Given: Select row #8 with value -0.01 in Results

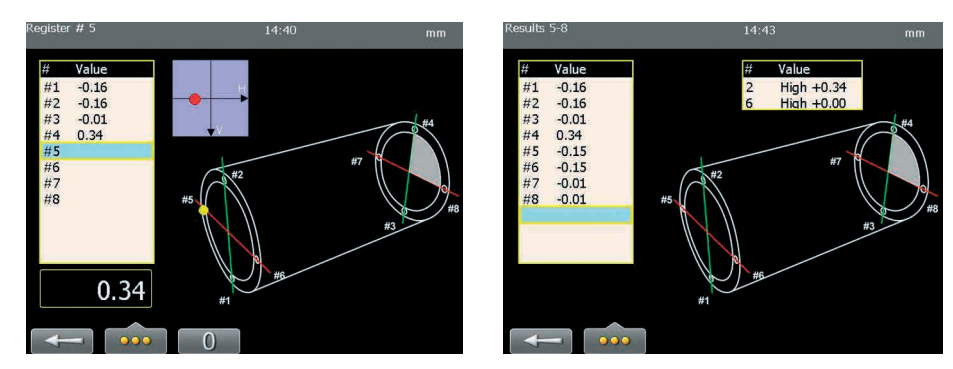Looking at the screenshot, I should click(x=576, y=199).
